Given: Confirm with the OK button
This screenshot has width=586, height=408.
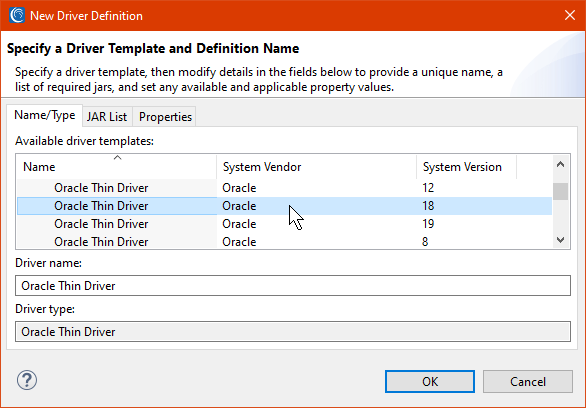Looking at the screenshot, I should (x=430, y=381).
